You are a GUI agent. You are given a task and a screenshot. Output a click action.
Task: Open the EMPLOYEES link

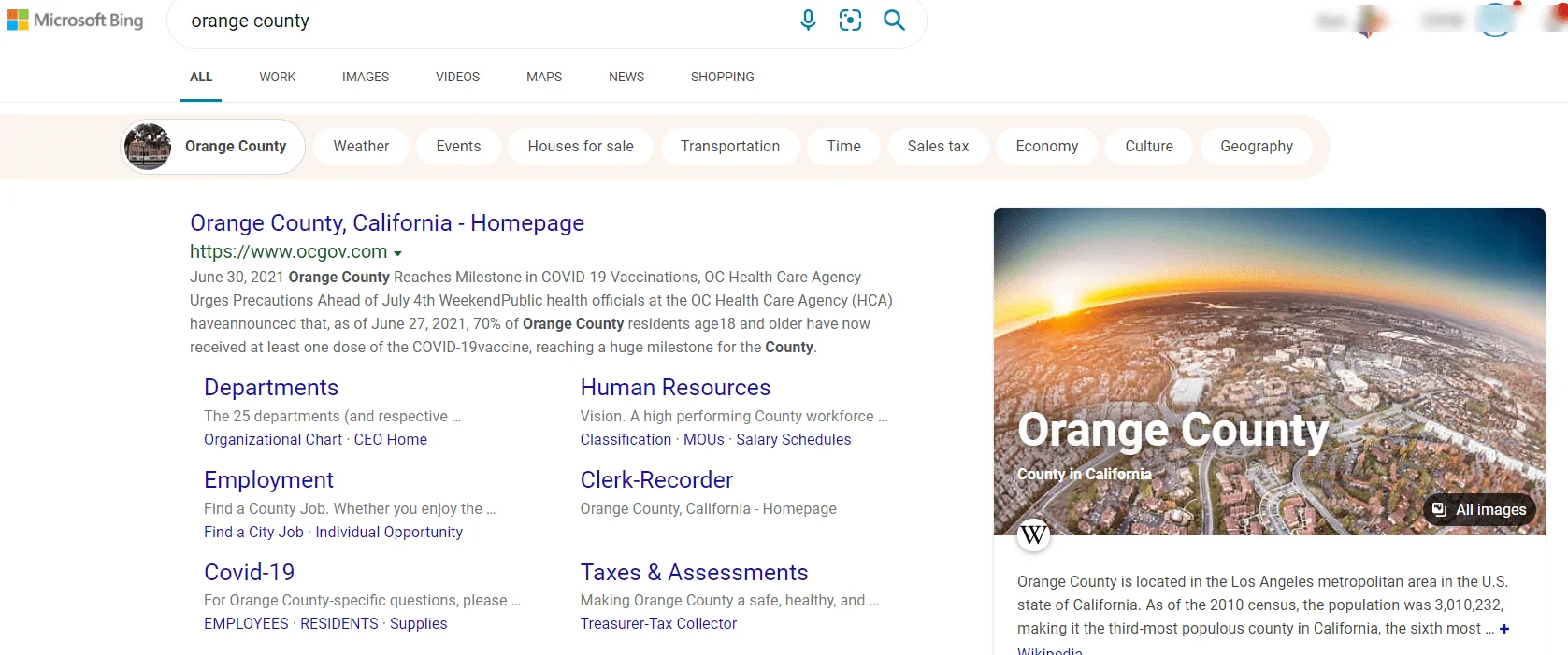(x=246, y=624)
